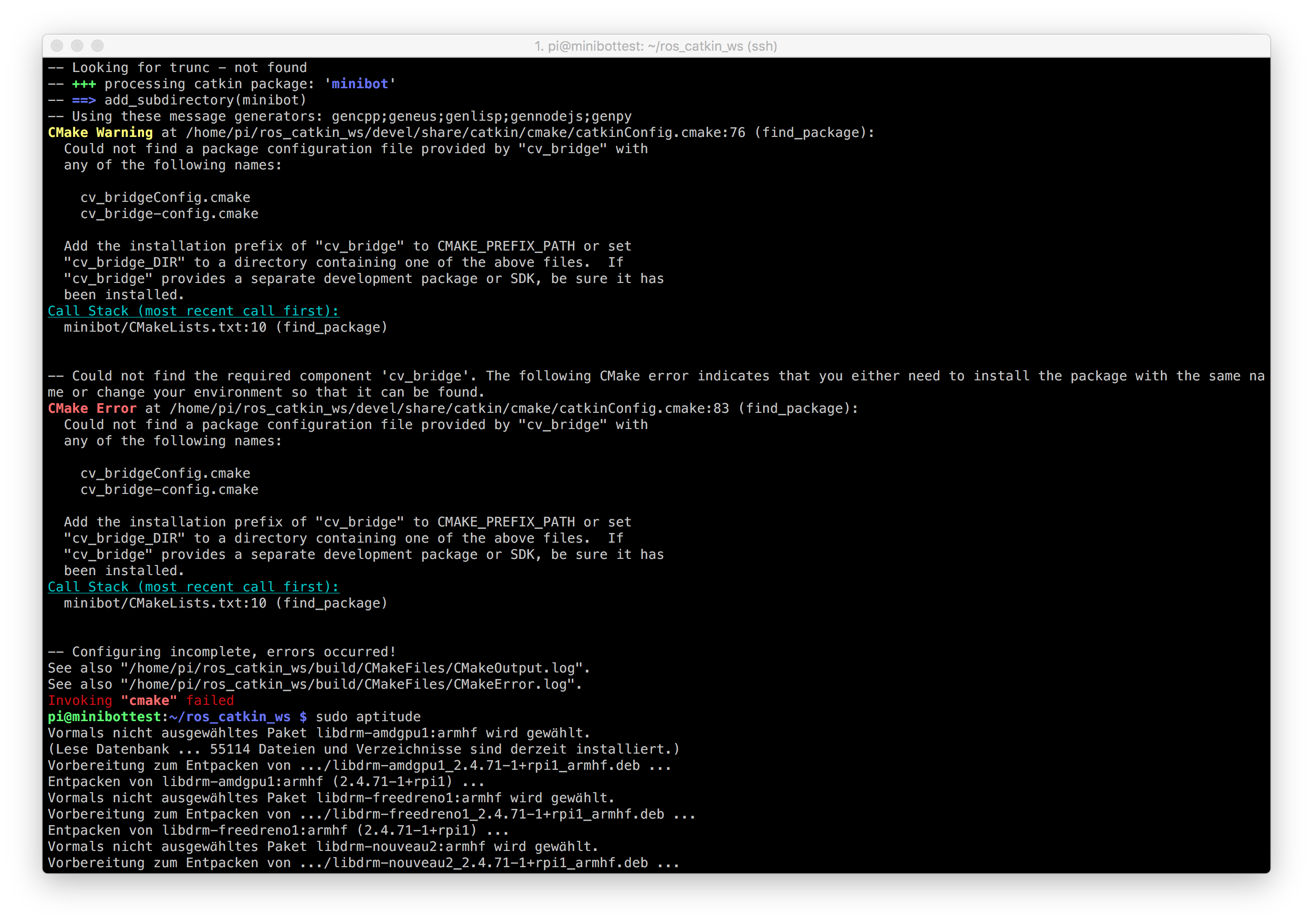Click the yellow 'CMake Warning' text

[x=100, y=133]
